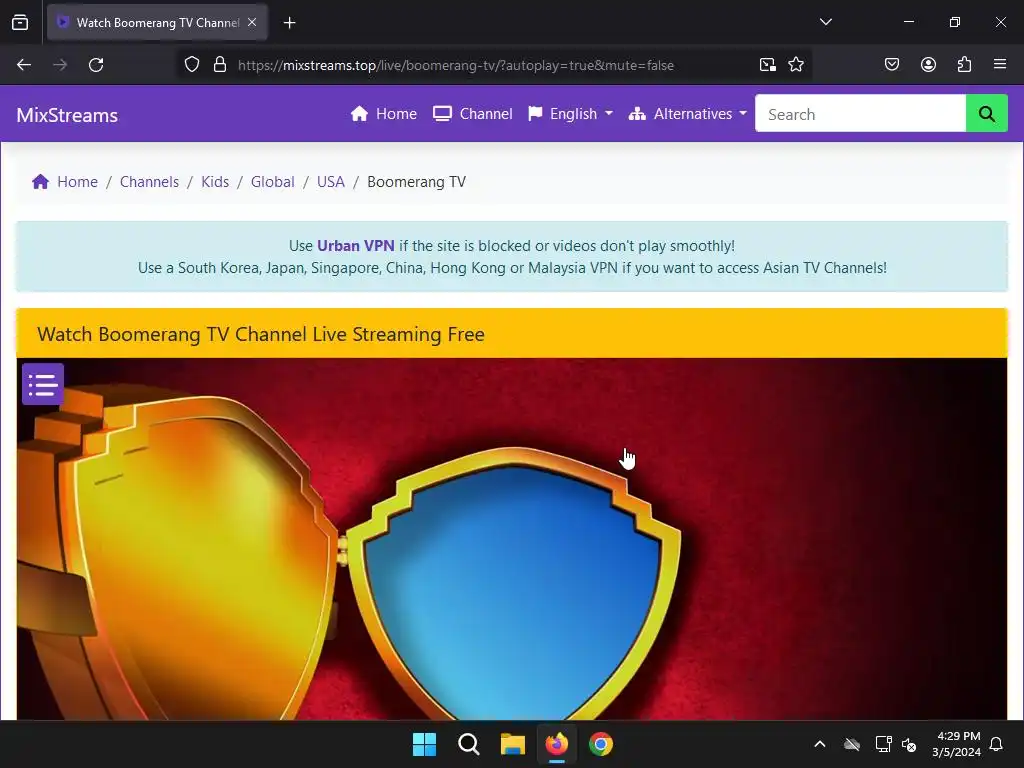Expand the list all tabs chevron
1024x768 pixels.
(825, 22)
